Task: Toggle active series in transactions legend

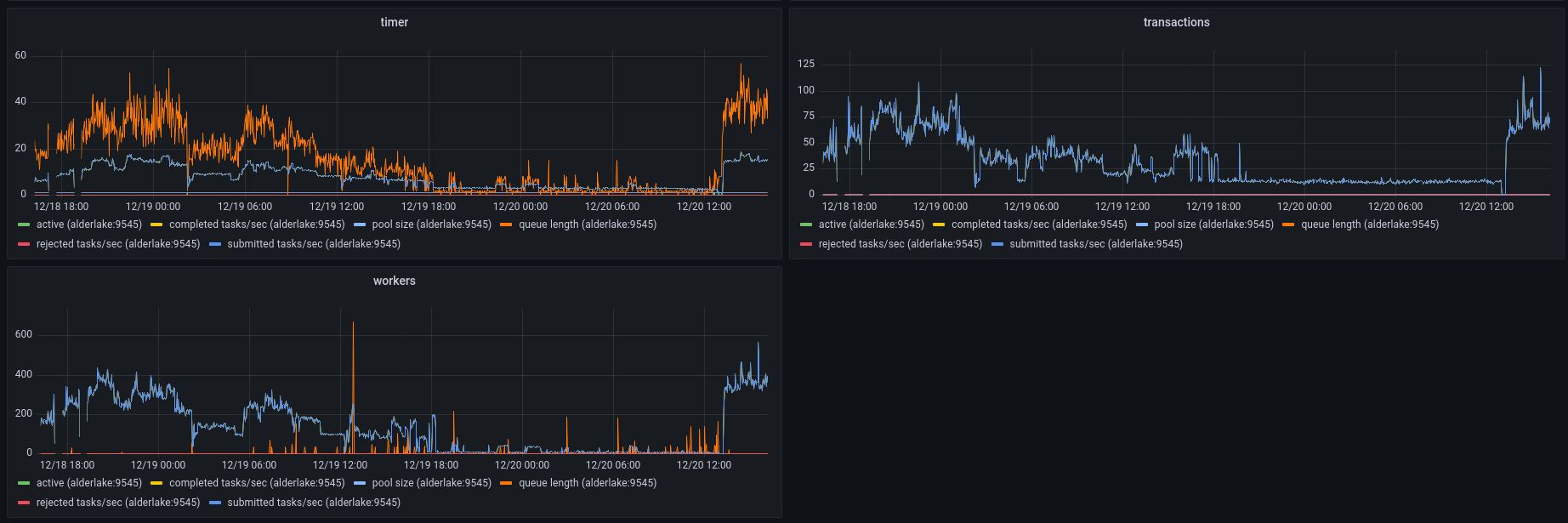Action: 871,225
